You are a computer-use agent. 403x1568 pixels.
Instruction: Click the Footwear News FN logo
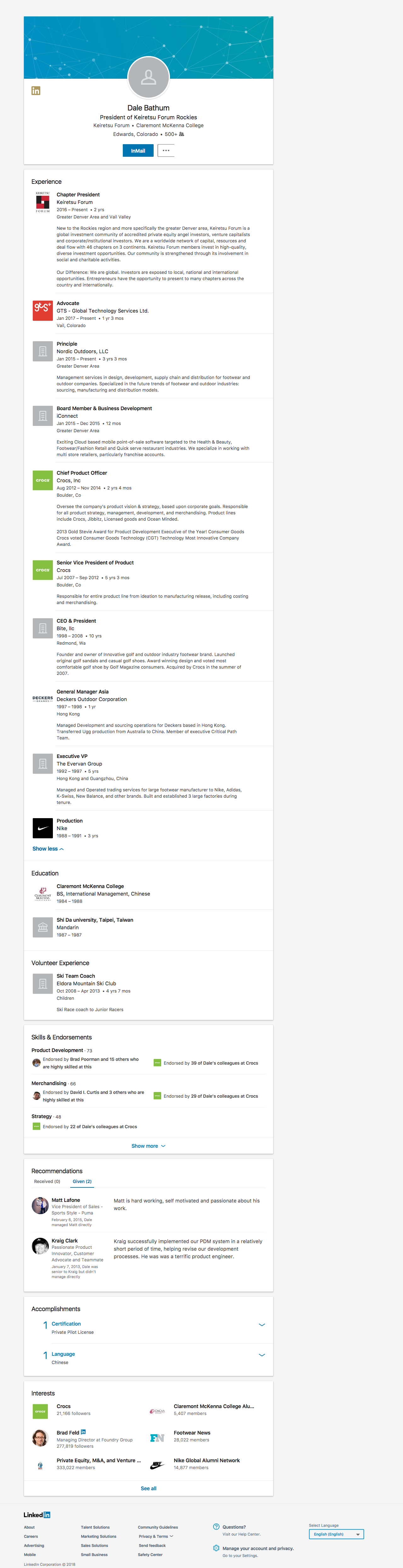[x=157, y=1438]
